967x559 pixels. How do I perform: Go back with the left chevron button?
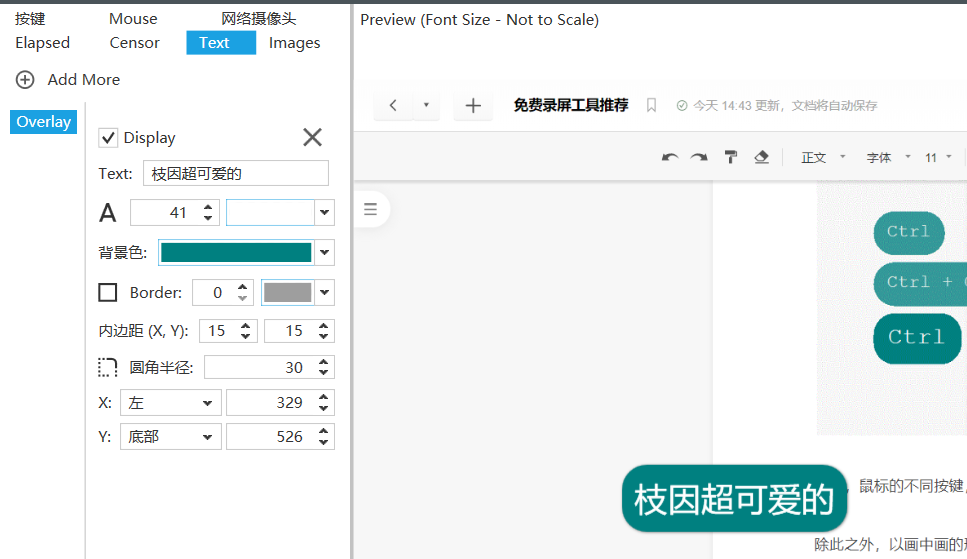point(393,105)
